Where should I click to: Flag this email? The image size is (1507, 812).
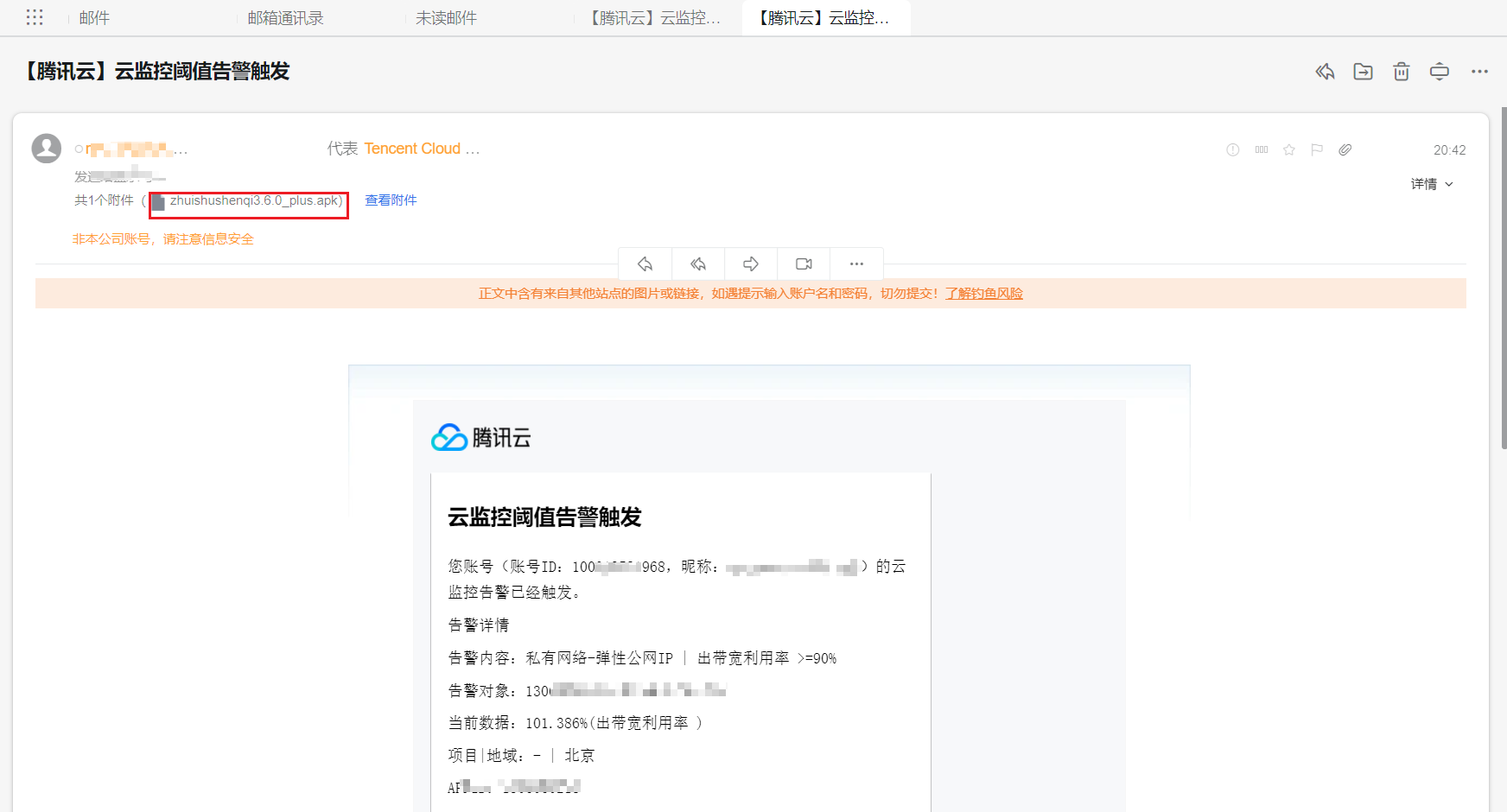1317,149
